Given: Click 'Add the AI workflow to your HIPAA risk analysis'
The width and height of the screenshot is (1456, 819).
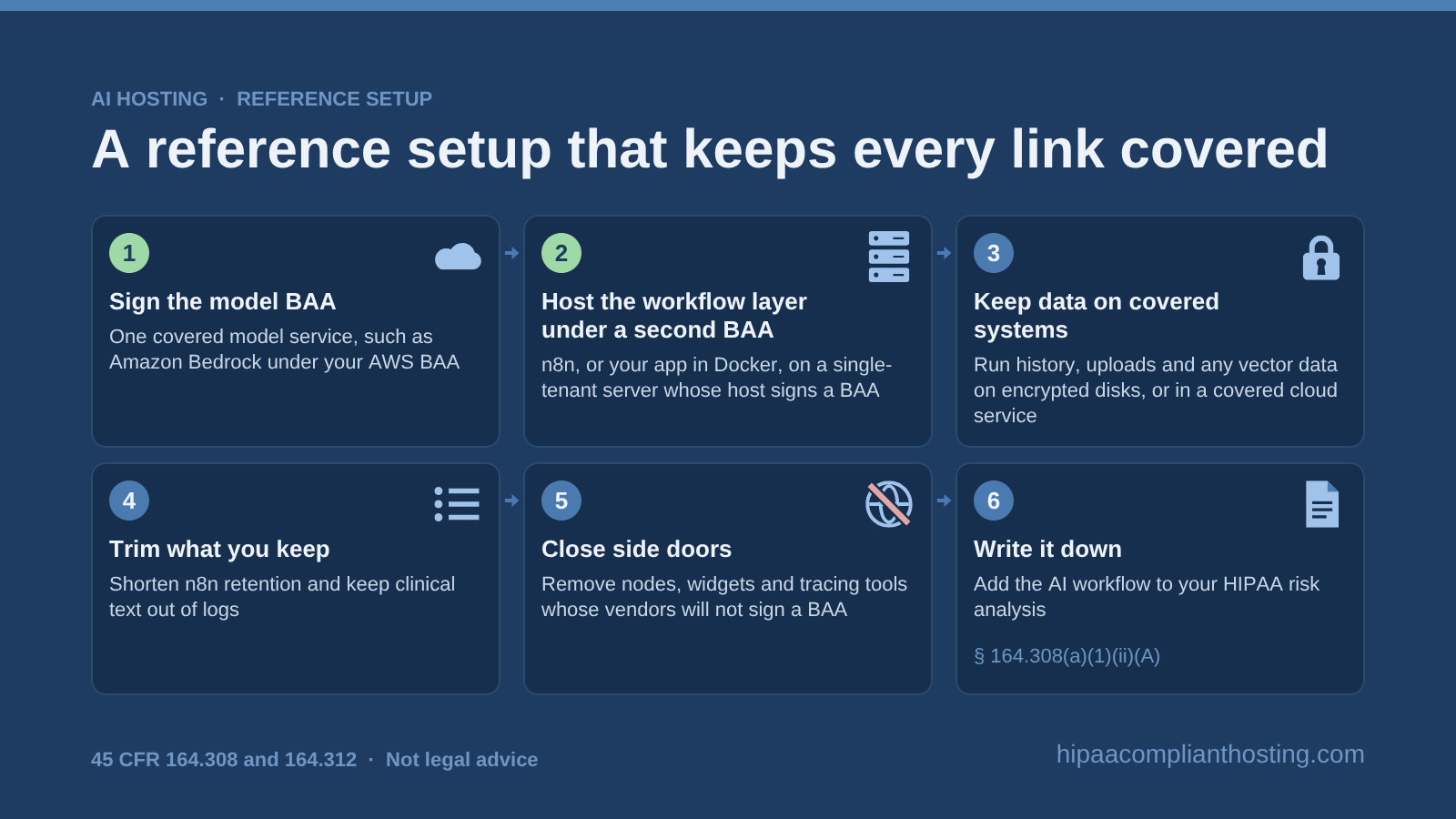Looking at the screenshot, I should [x=1147, y=597].
